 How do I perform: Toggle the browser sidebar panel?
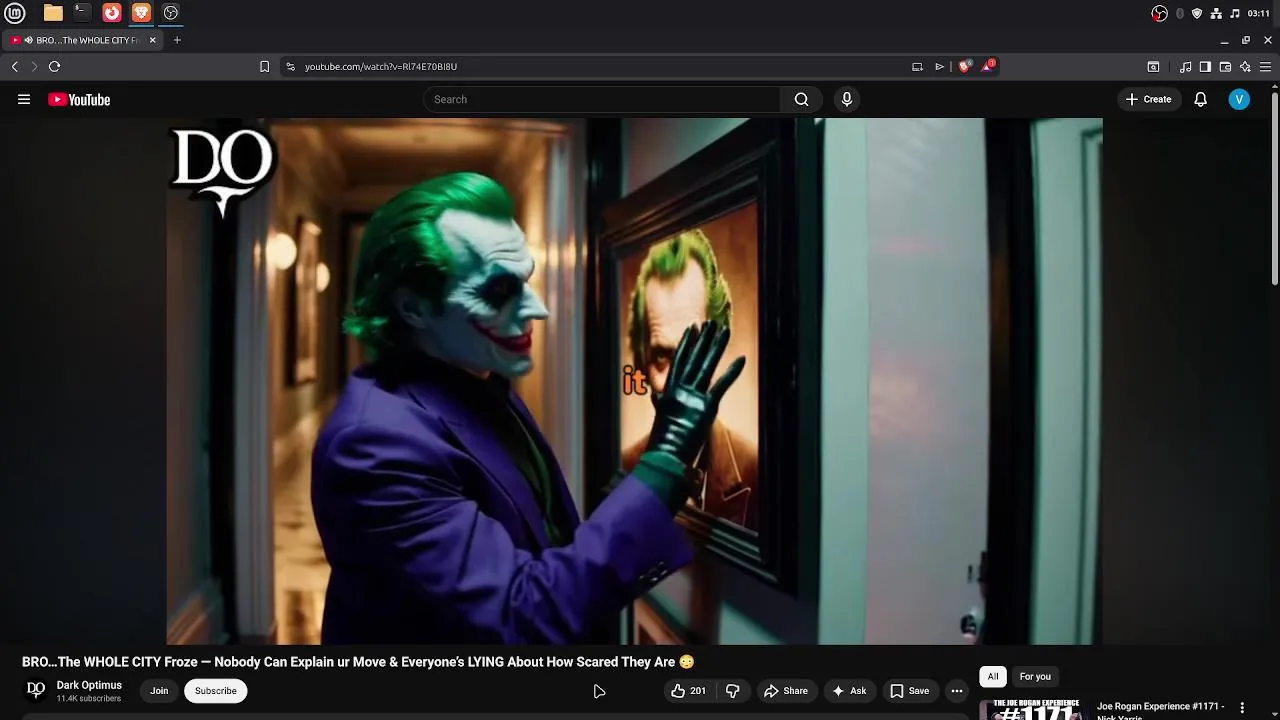pyautogui.click(x=1205, y=66)
